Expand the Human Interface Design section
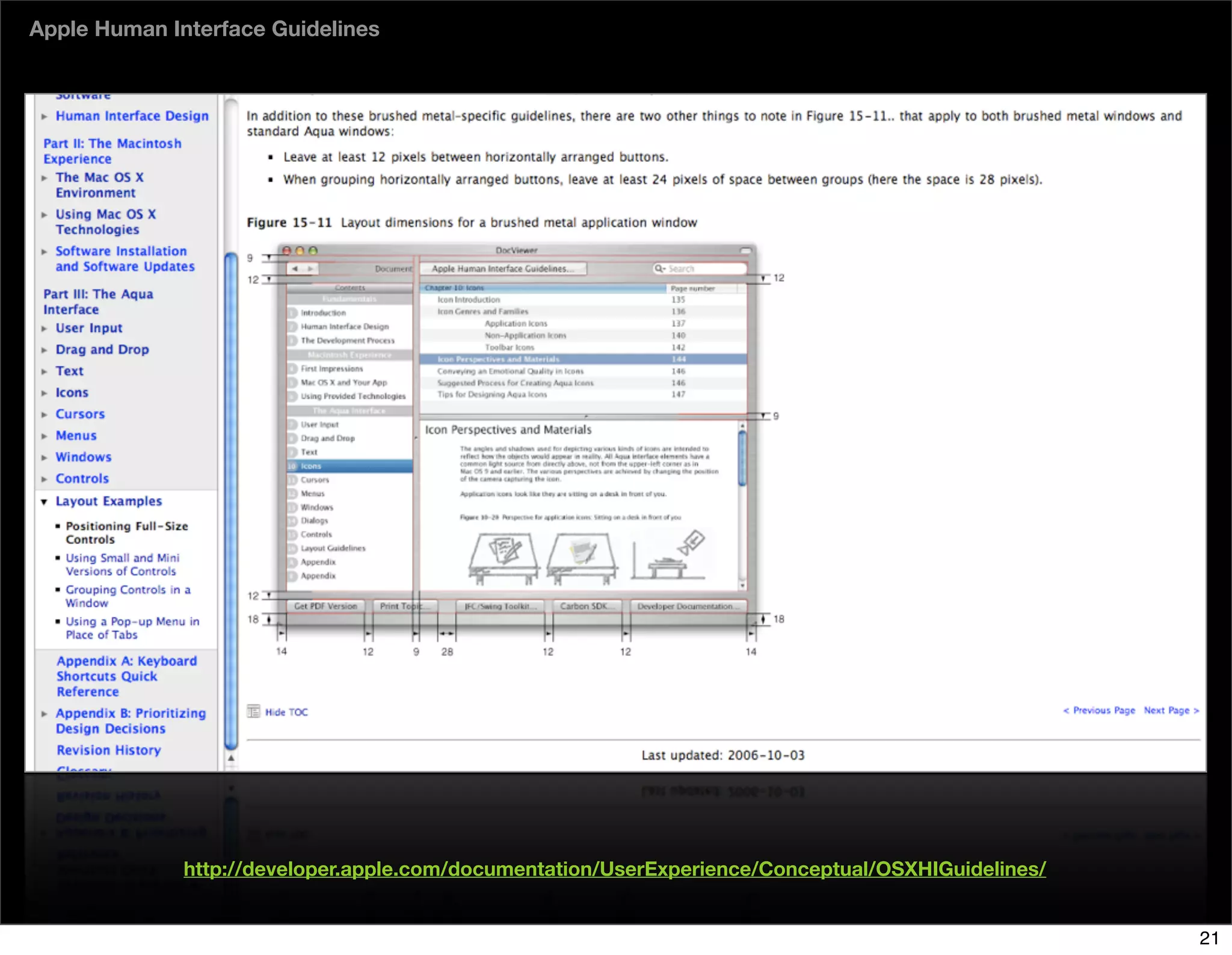Screen dimensions: 1232x955 pos(45,117)
